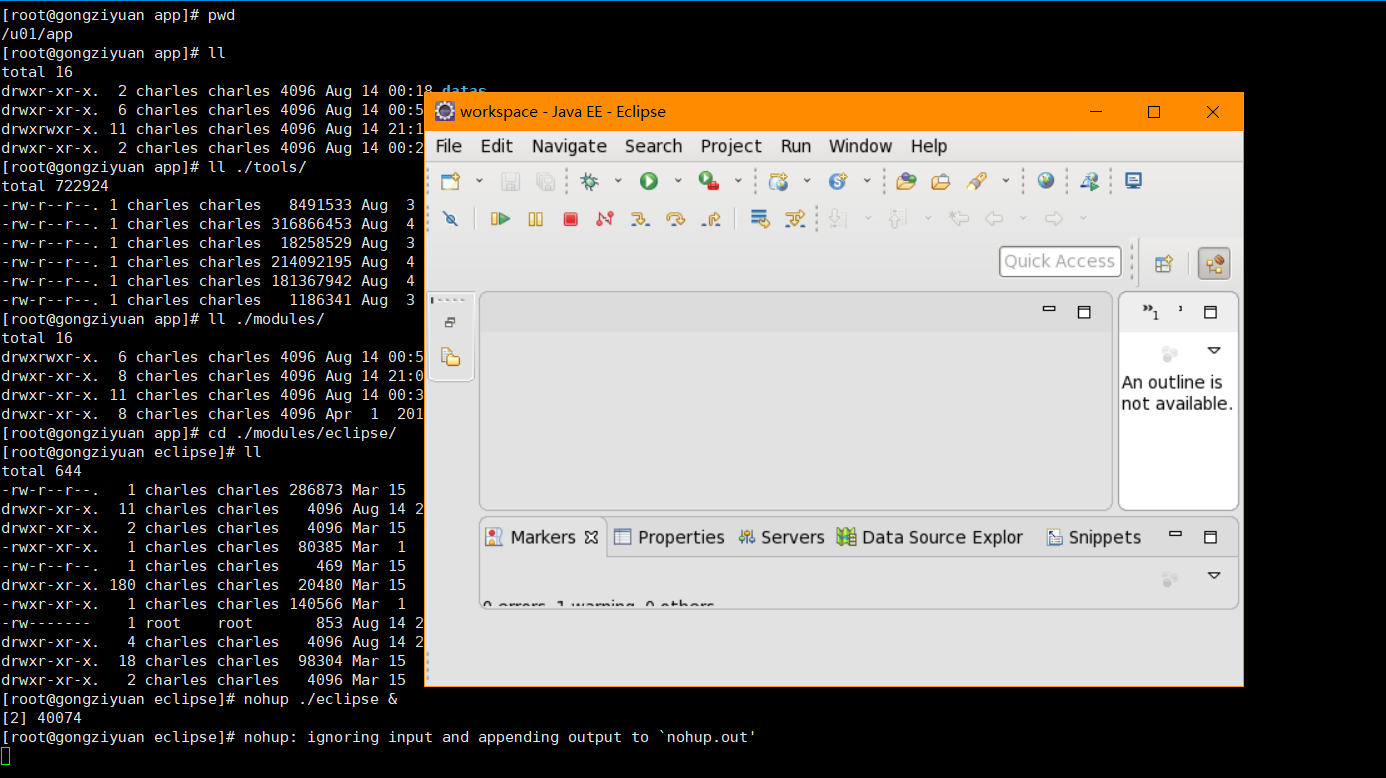Image resolution: width=1386 pixels, height=778 pixels.
Task: Click the New wizard icon in Eclipse toolbar
Action: (451, 181)
